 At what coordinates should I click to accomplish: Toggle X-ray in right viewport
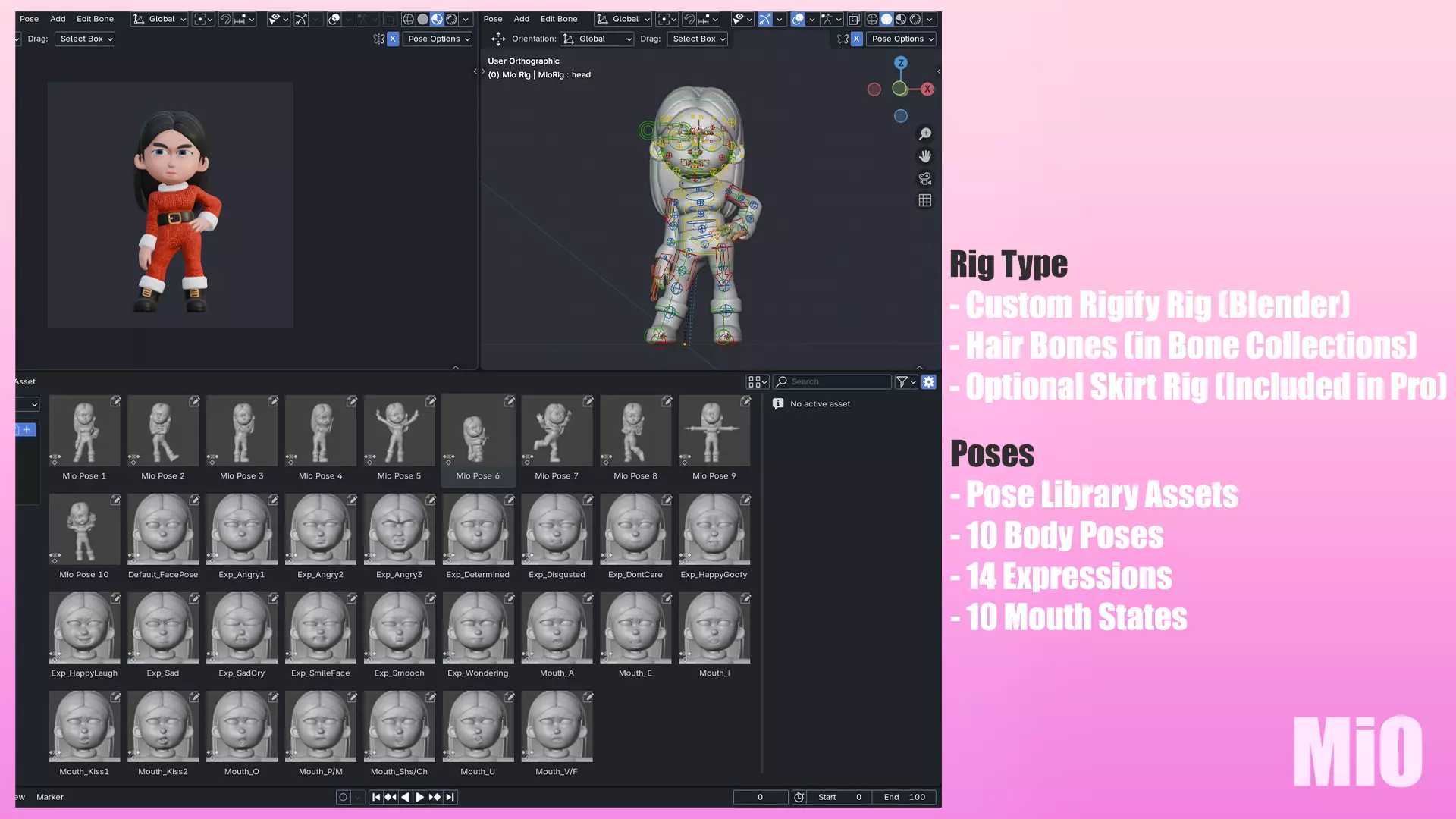[854, 19]
